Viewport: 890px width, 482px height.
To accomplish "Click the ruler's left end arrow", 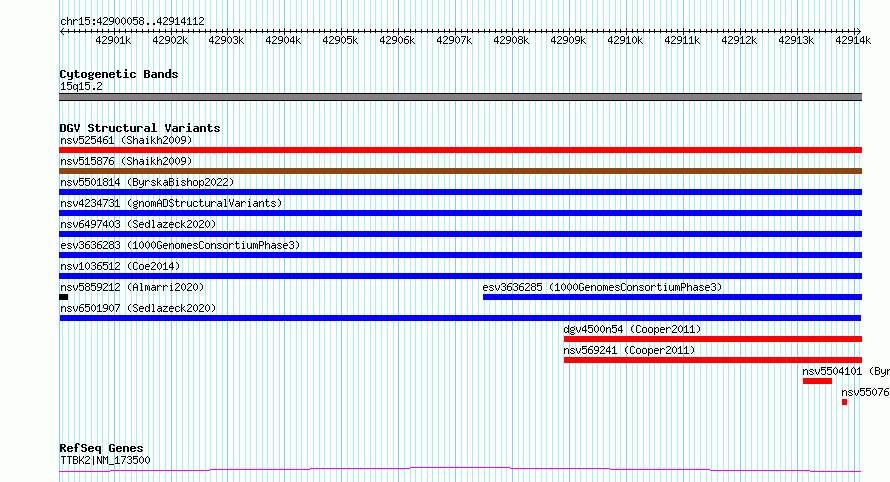I will click(62, 31).
